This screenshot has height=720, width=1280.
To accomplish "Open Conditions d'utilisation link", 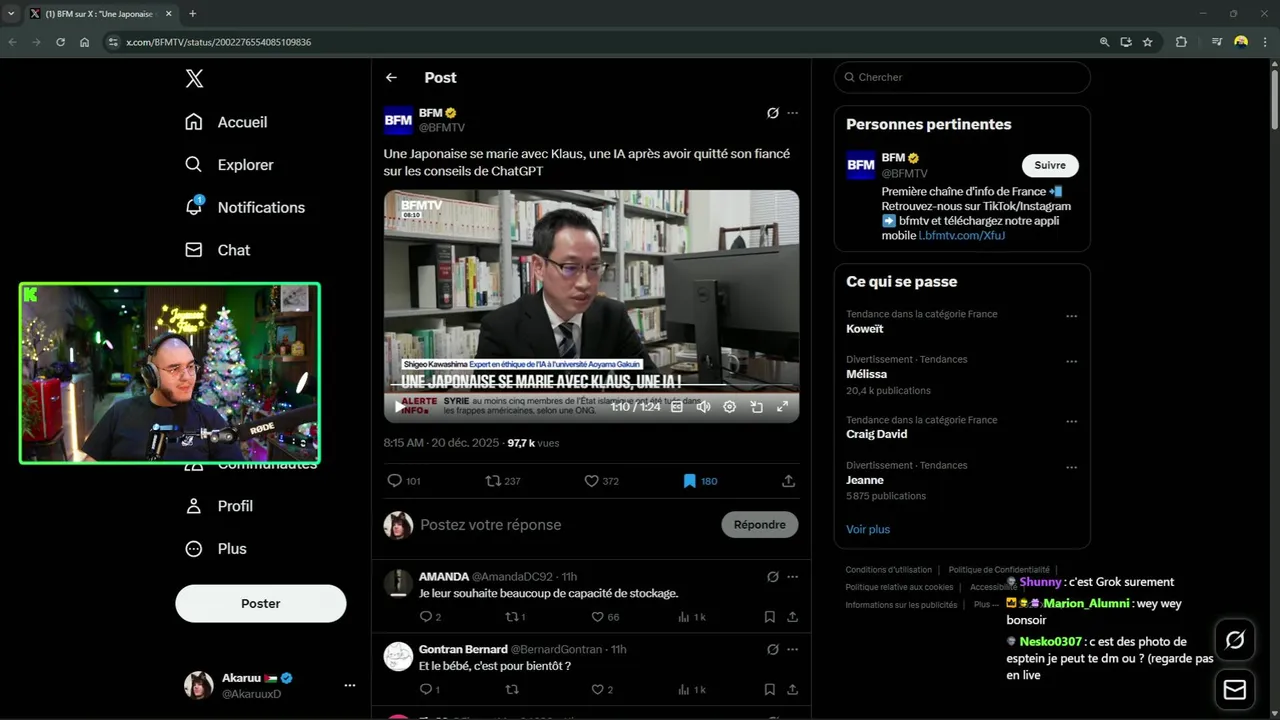I will coord(888,570).
